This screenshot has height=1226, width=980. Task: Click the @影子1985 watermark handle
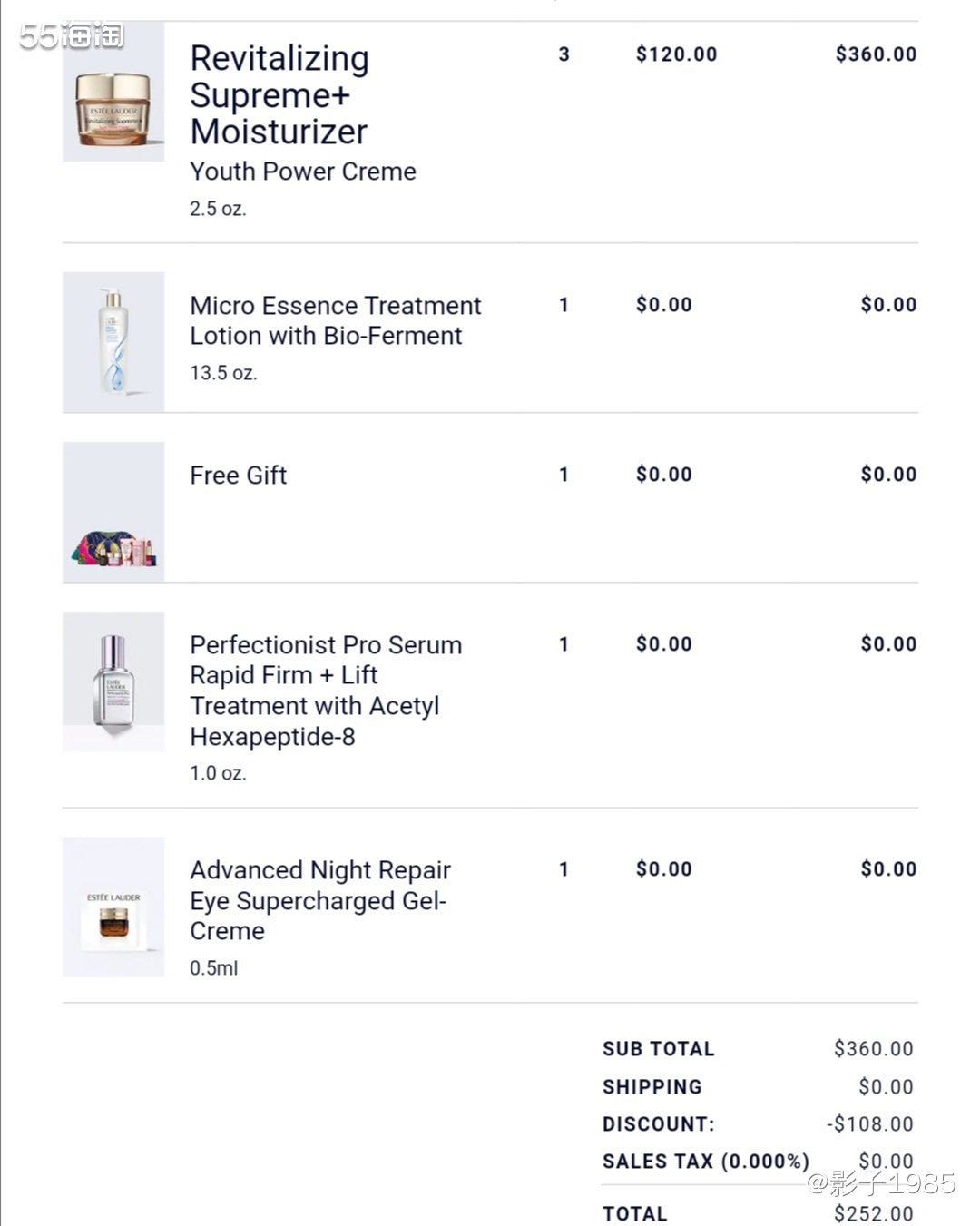click(x=880, y=1182)
